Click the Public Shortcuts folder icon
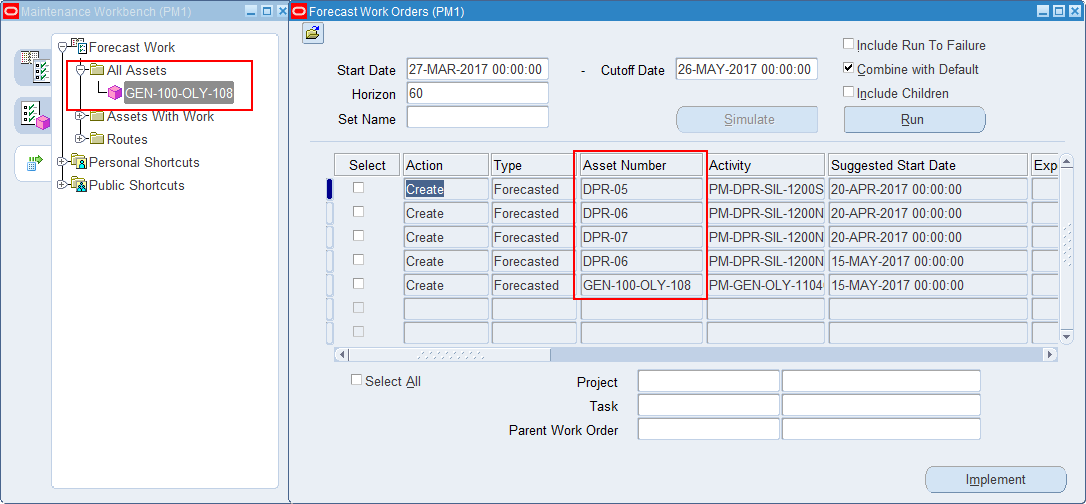 pyautogui.click(x=78, y=185)
